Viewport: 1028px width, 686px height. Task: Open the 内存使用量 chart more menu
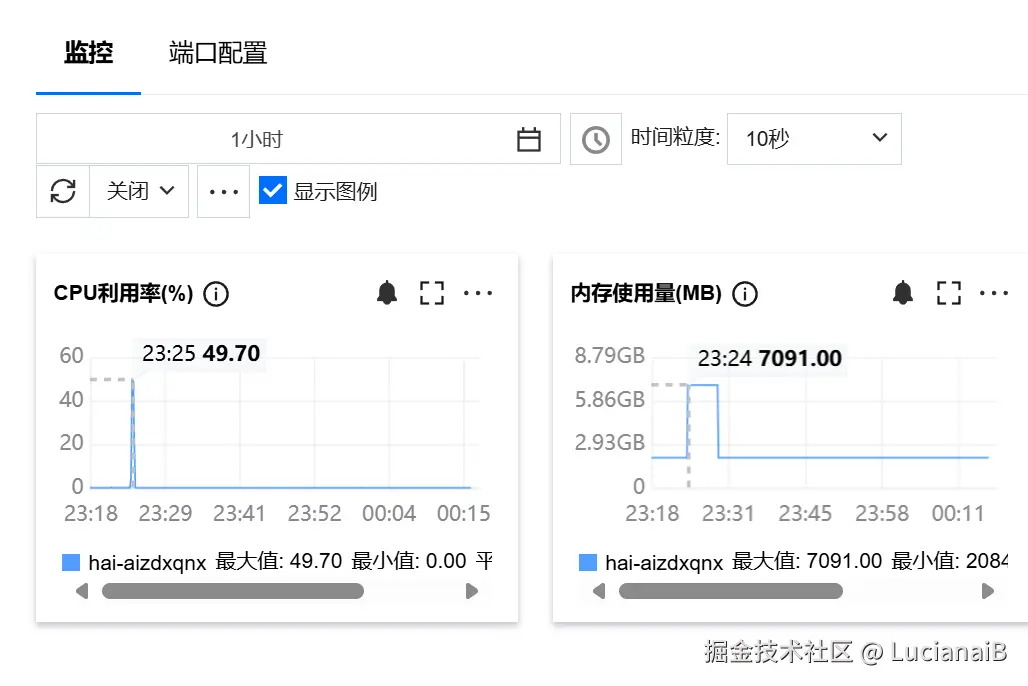point(994,293)
